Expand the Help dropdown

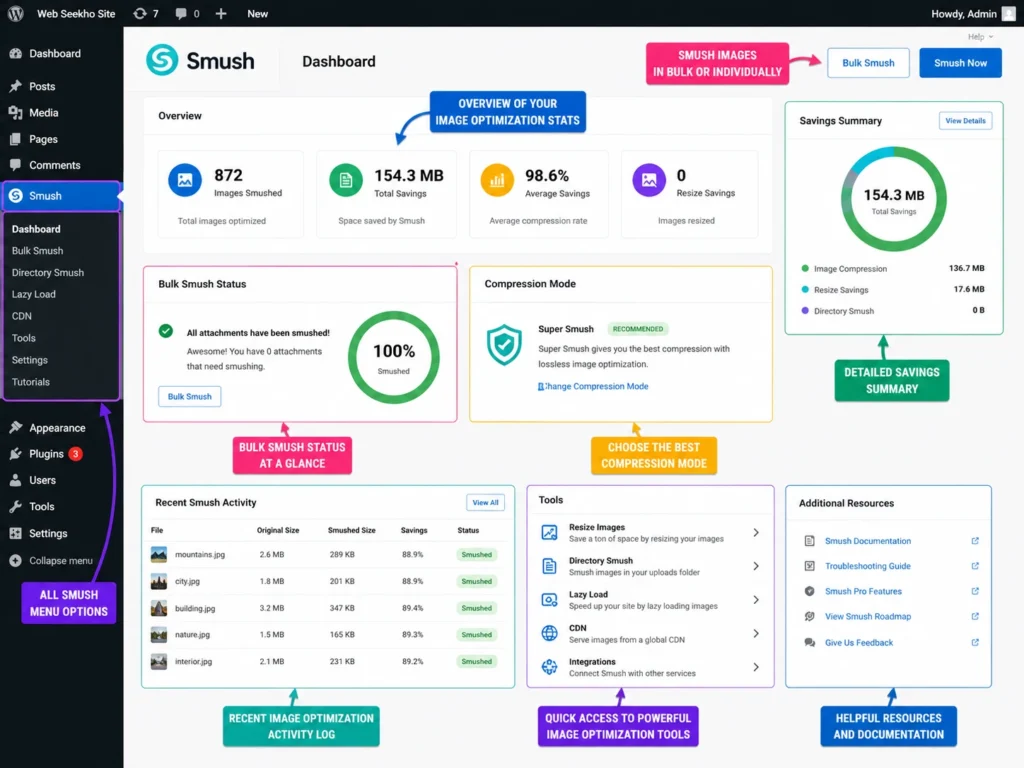[x=980, y=37]
